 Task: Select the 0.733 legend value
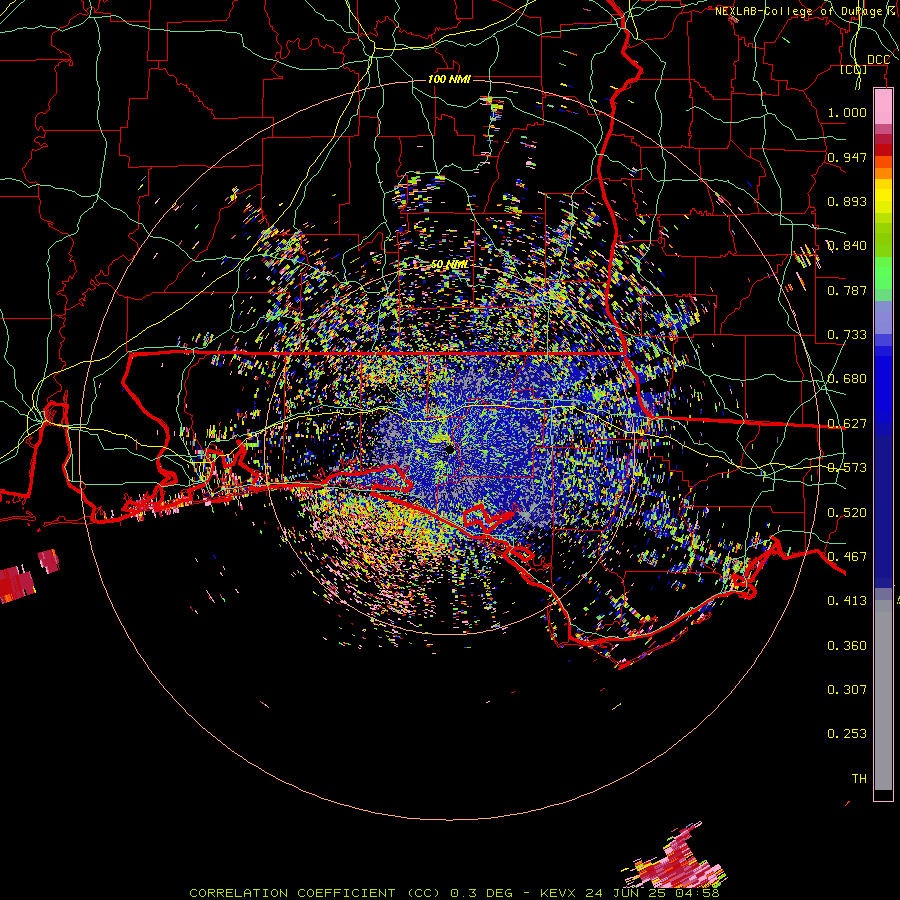pos(847,334)
